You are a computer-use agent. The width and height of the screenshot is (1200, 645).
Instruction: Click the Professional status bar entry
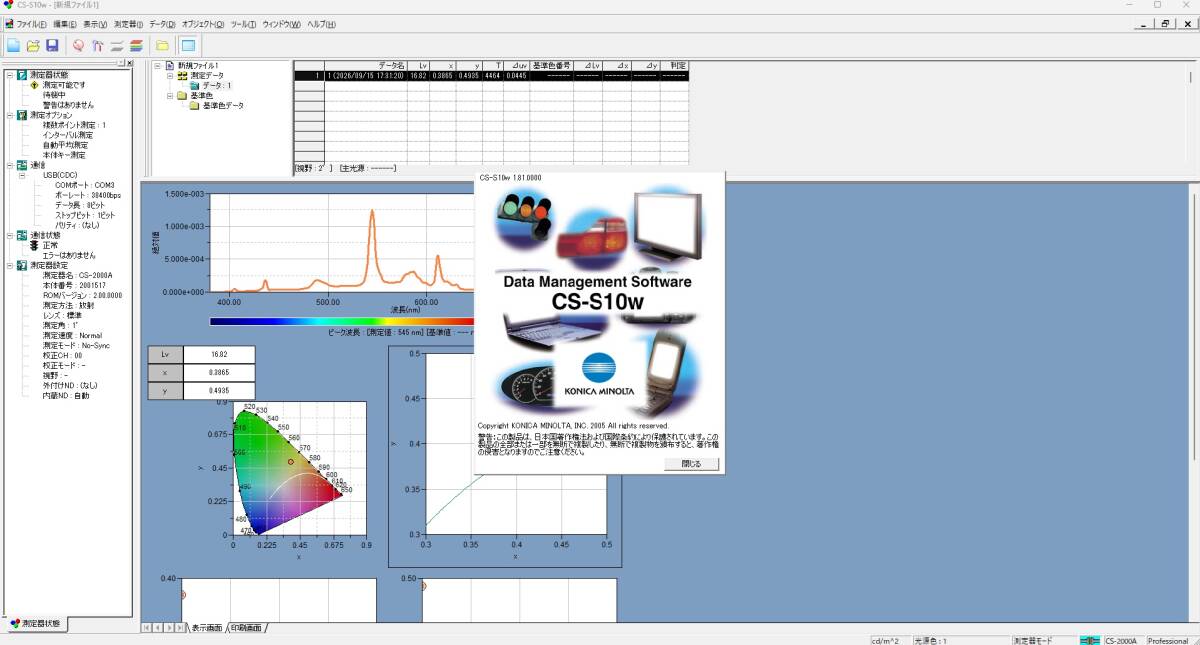[1168, 640]
